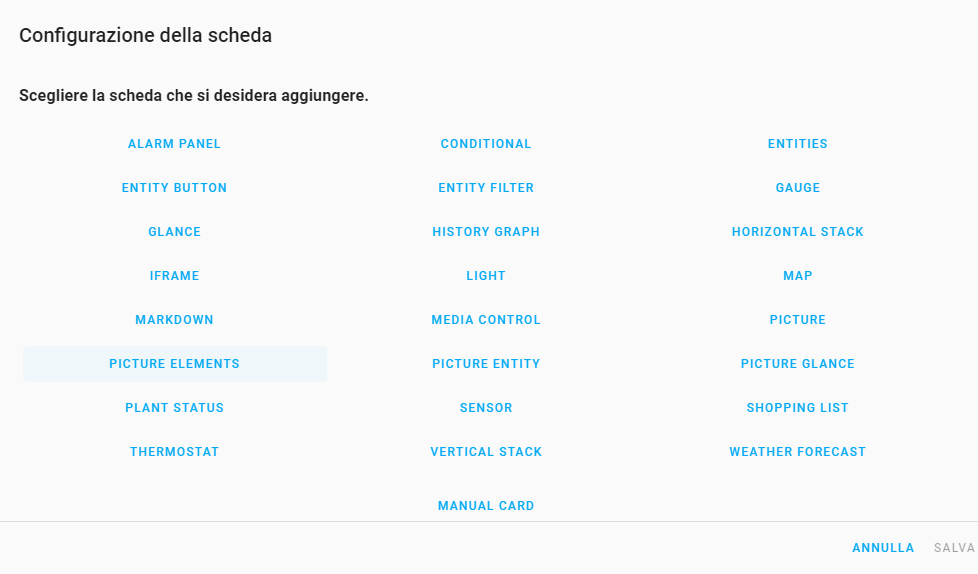Pick the Entity Button card
The height and width of the screenshot is (574, 978).
(x=174, y=188)
